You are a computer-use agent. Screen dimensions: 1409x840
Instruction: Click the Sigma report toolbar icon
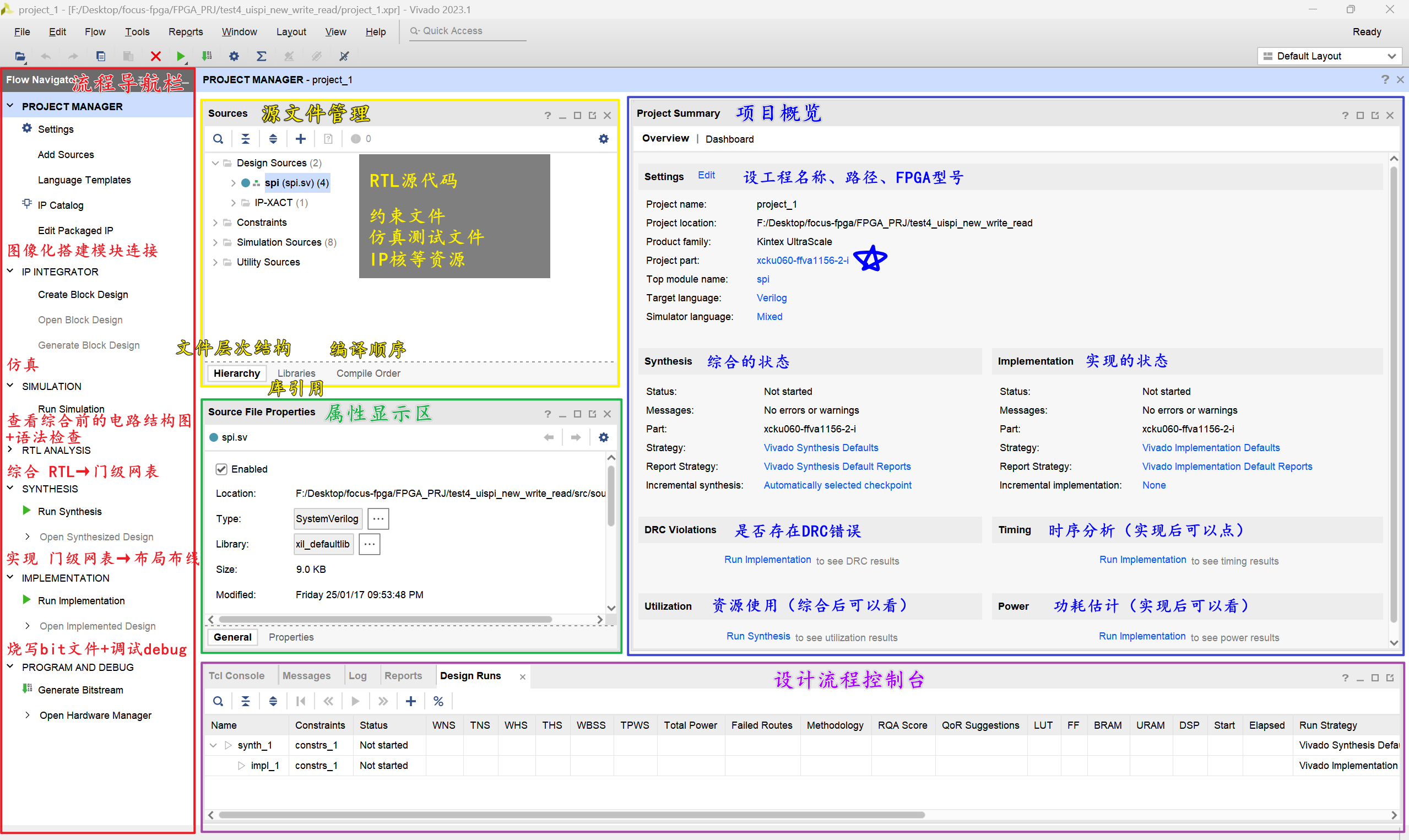click(x=261, y=56)
